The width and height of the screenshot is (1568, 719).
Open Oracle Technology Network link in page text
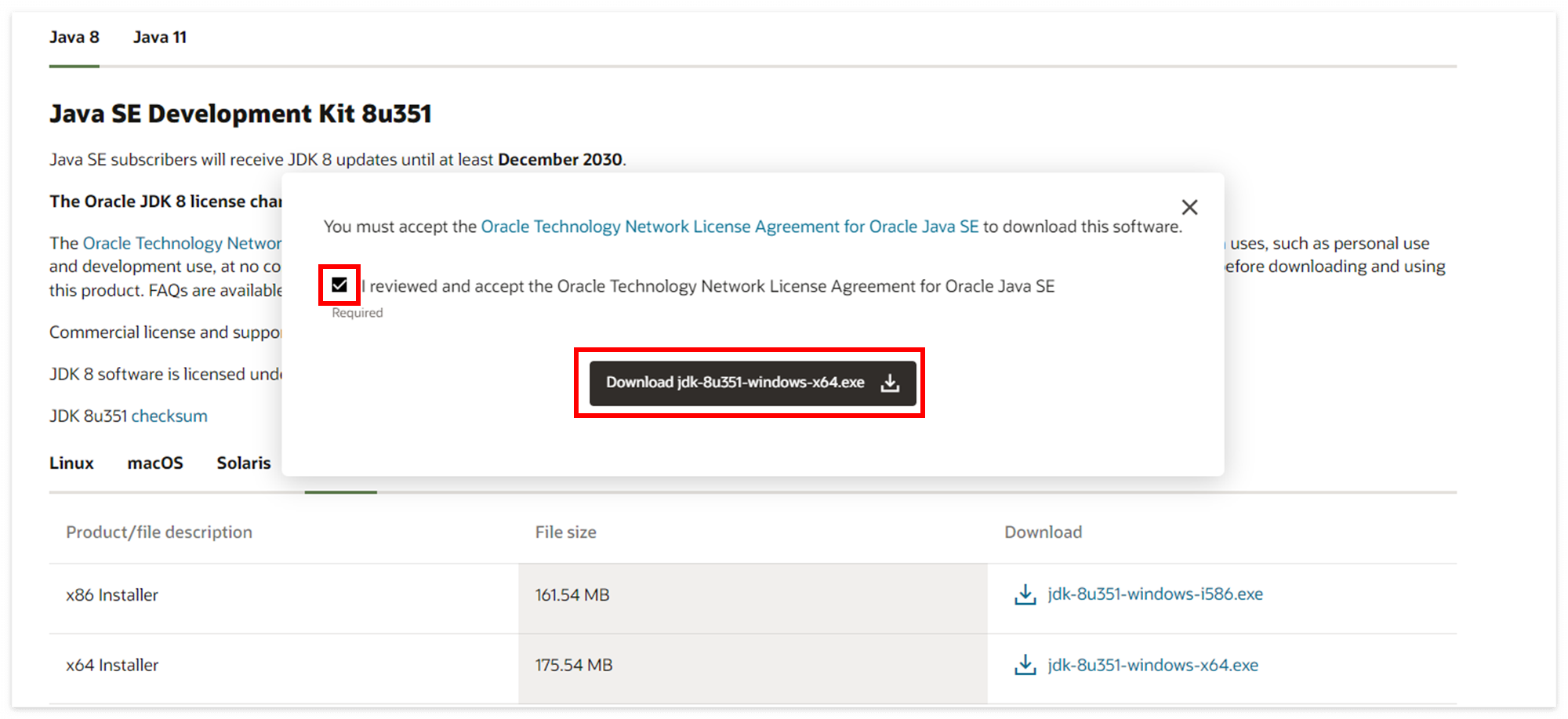point(182,243)
